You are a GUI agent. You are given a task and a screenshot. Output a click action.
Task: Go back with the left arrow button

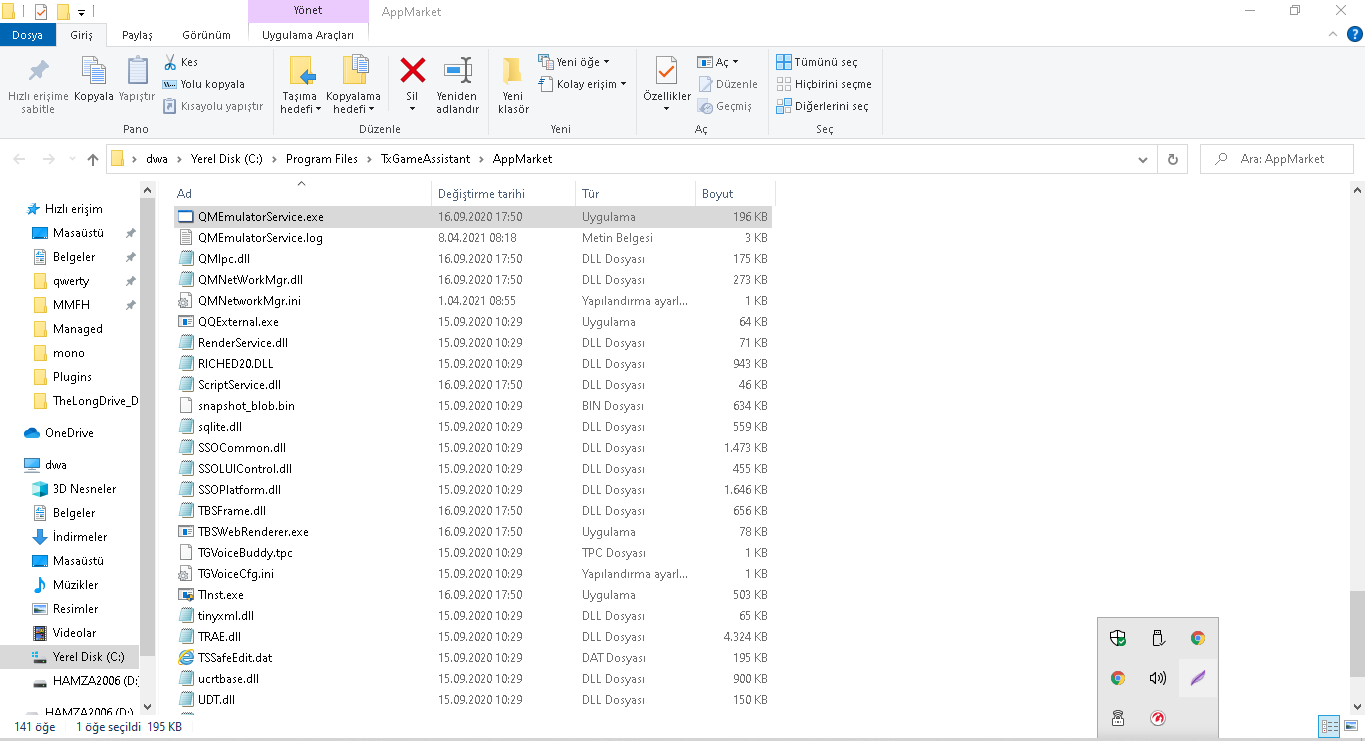point(20,159)
